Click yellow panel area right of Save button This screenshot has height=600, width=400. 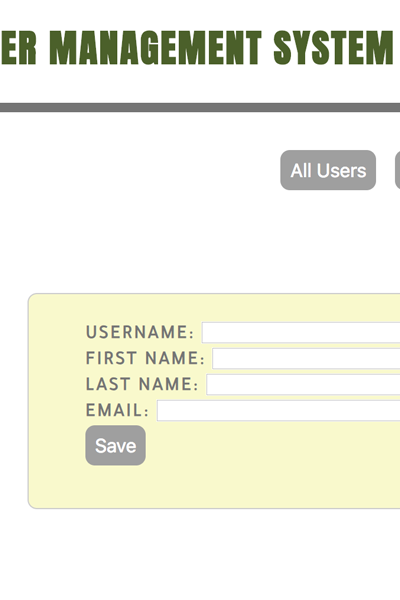click(272, 445)
